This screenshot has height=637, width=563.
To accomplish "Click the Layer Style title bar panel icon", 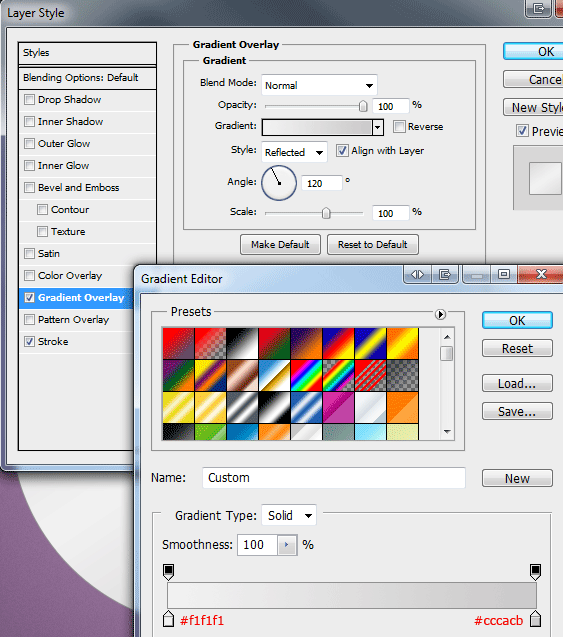I will click(x=538, y=8).
